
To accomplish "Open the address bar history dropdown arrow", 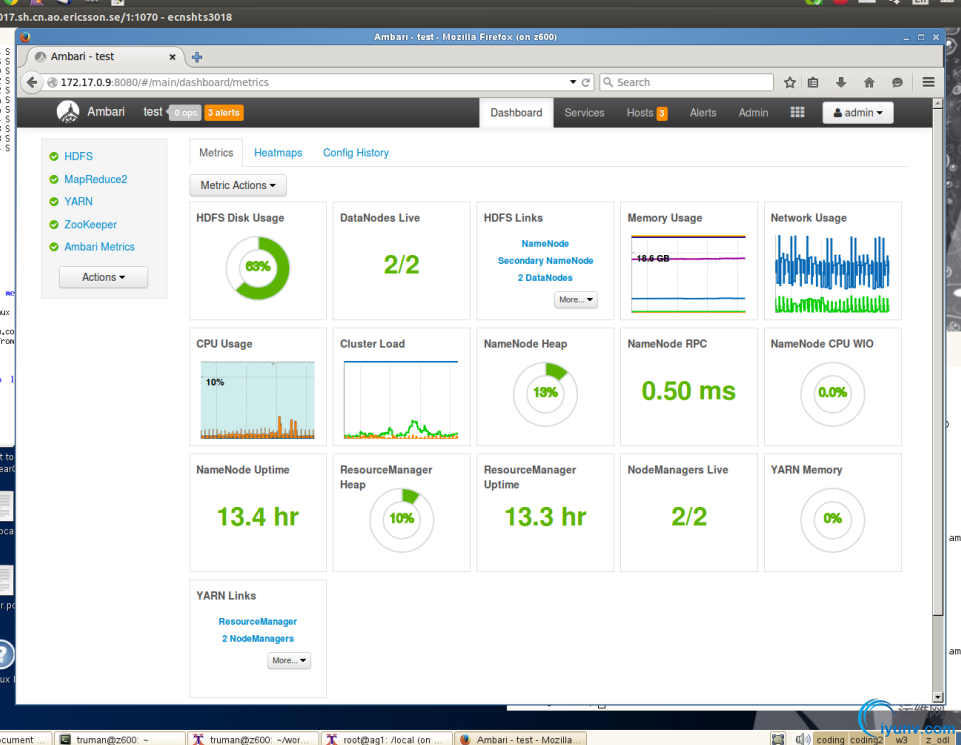I will click(573, 81).
